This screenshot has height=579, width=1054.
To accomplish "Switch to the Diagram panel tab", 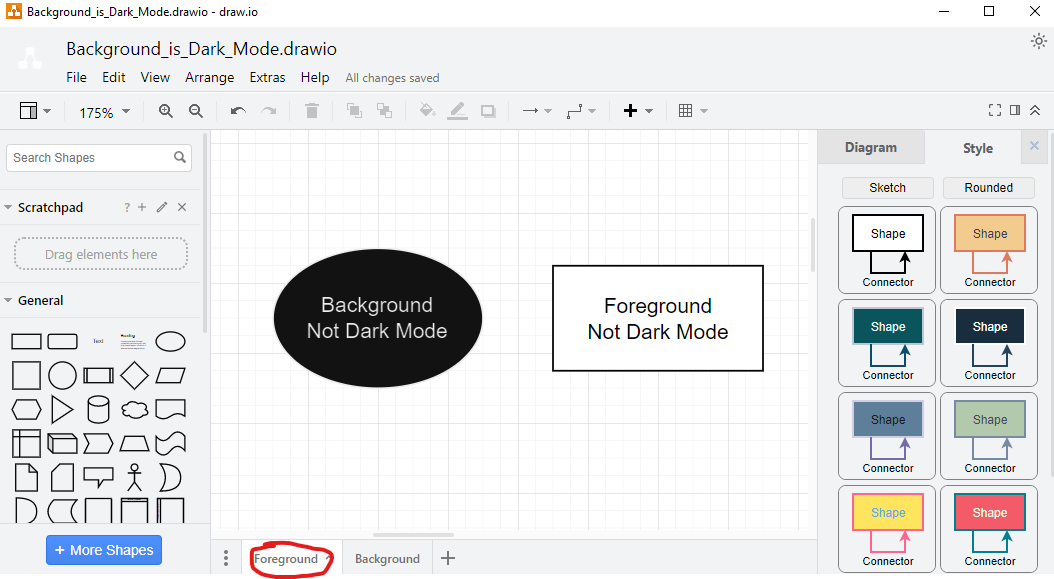I will click(871, 147).
